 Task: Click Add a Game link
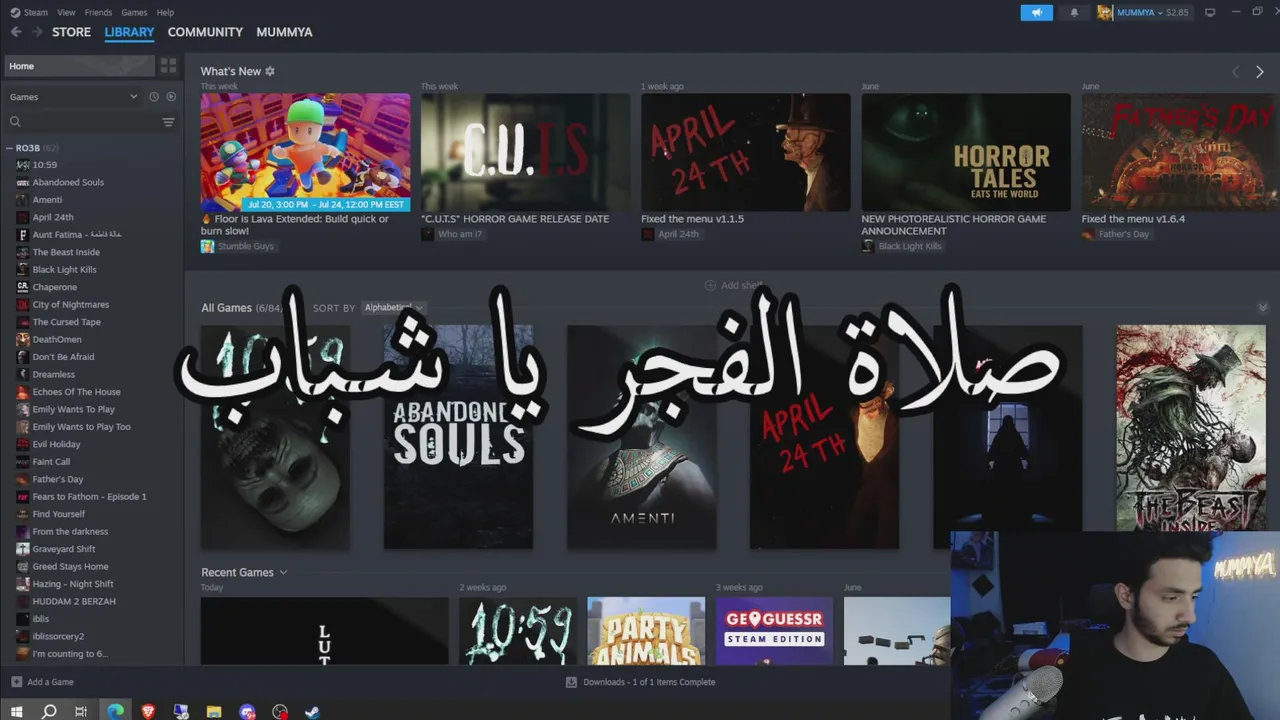click(50, 682)
